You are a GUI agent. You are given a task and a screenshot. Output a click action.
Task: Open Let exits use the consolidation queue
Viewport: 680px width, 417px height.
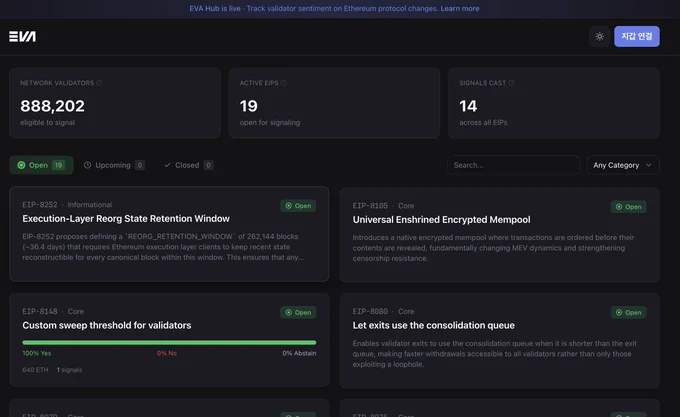coord(500,341)
